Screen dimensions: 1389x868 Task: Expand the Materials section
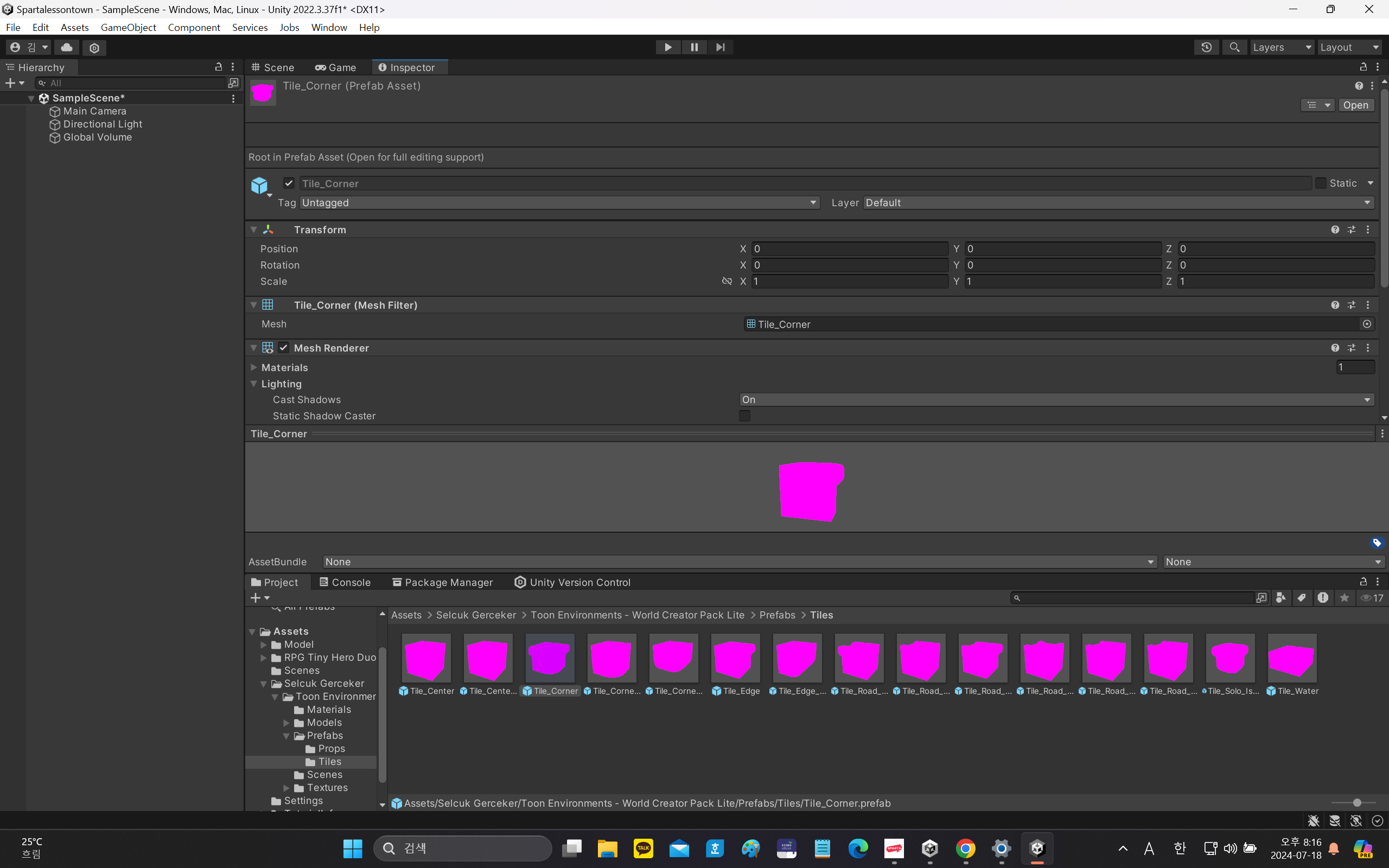254,367
